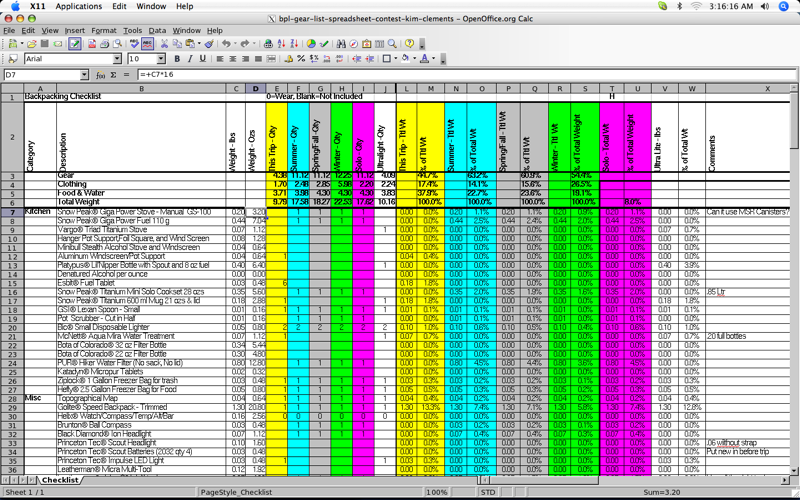The width and height of the screenshot is (800, 500).
Task: Export the sheet directly as PDF
Action: click(x=92, y=44)
